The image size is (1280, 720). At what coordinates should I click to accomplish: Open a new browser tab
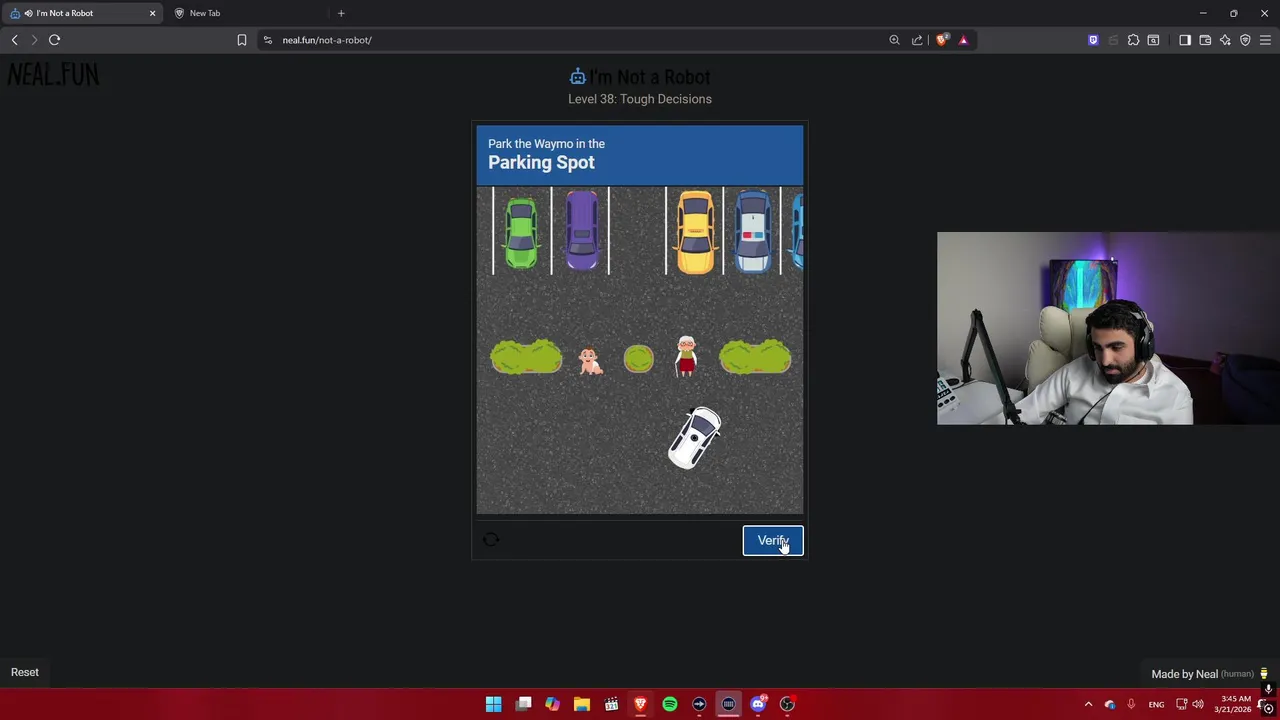tap(341, 13)
